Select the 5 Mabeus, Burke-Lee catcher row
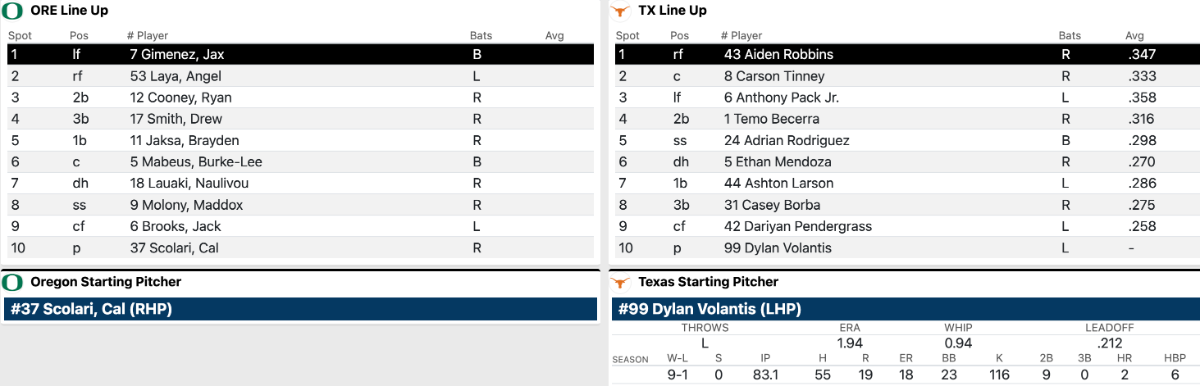This screenshot has width=1200, height=386. coord(300,162)
